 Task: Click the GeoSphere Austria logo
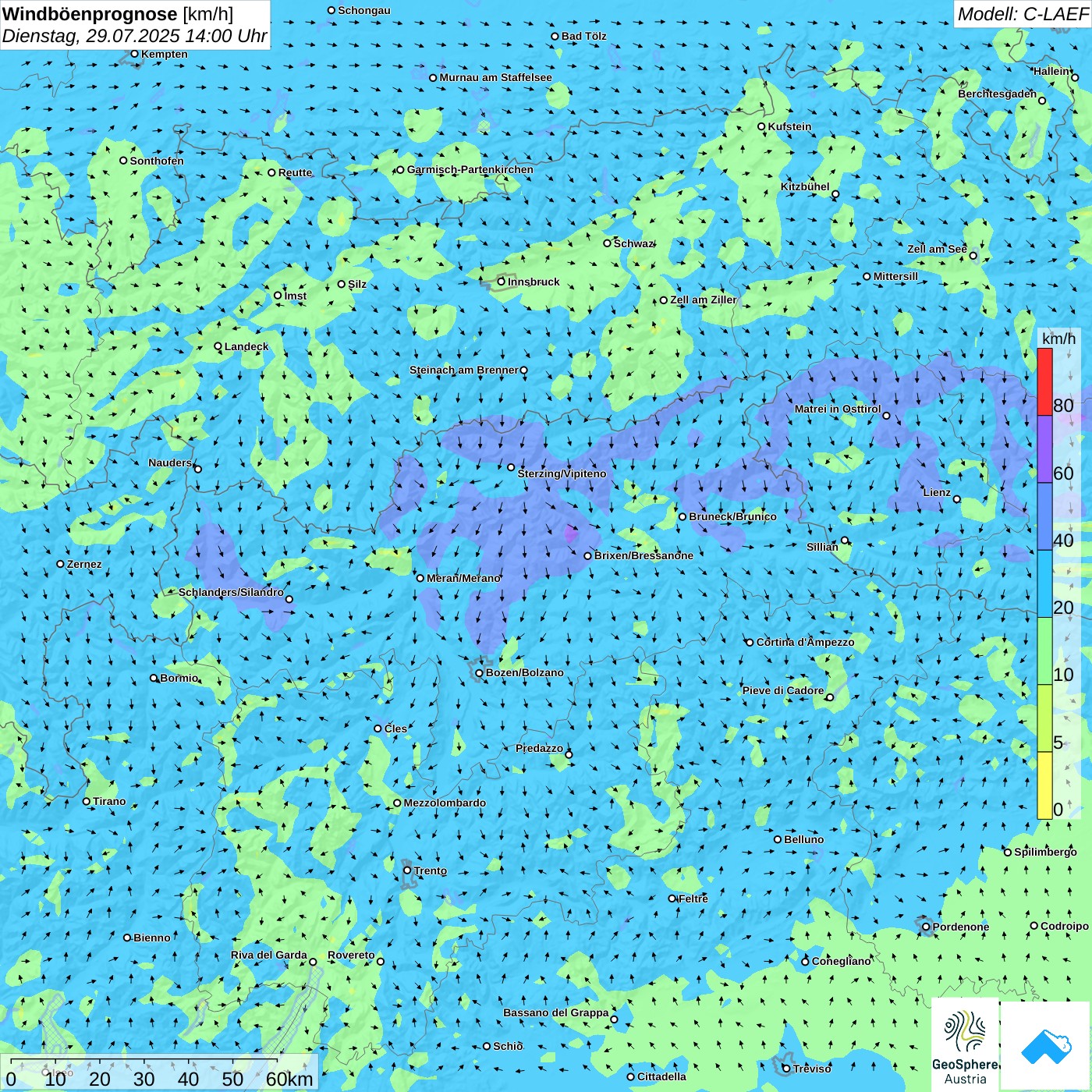point(965,1044)
